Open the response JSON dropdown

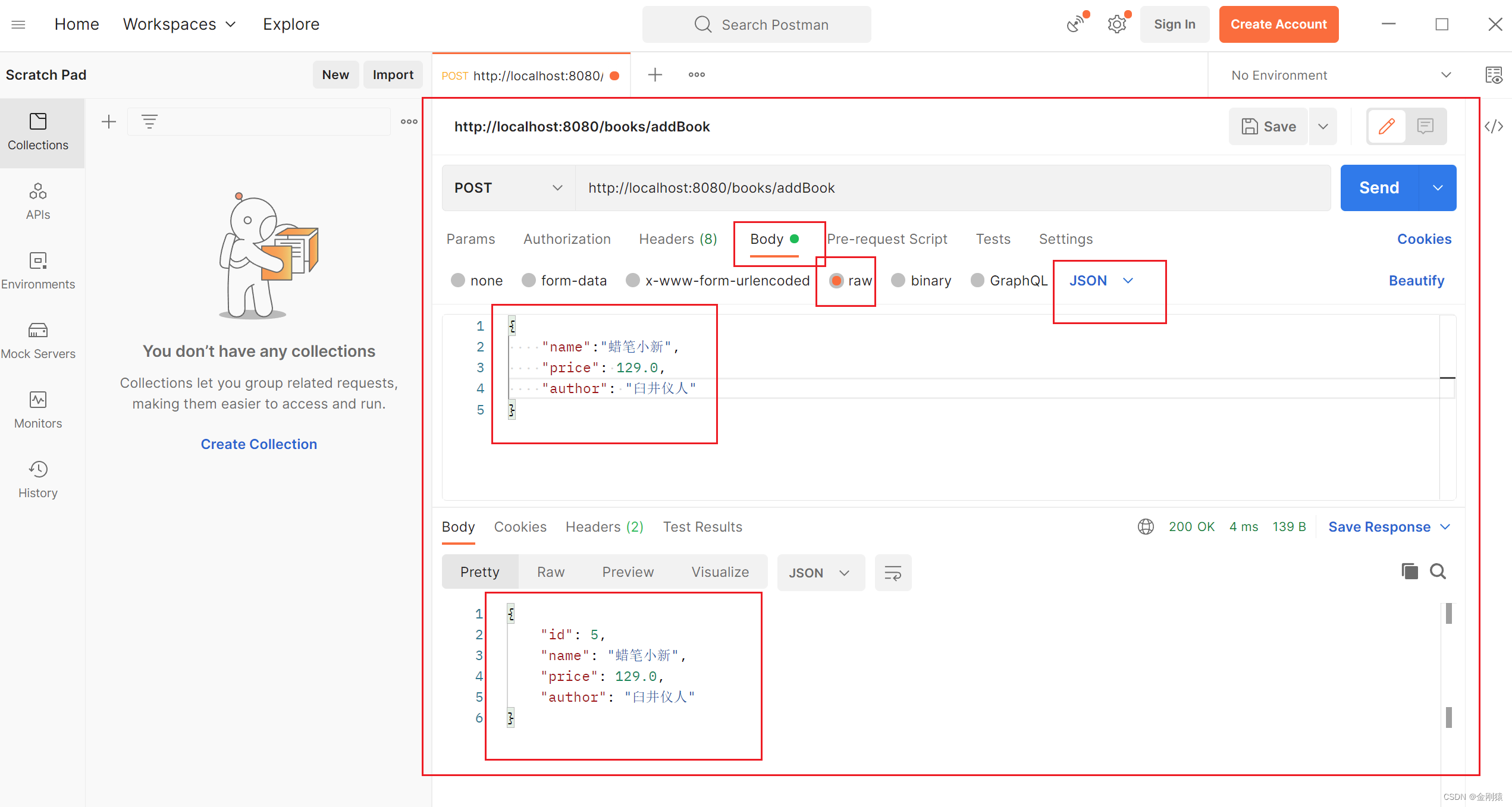pos(816,573)
